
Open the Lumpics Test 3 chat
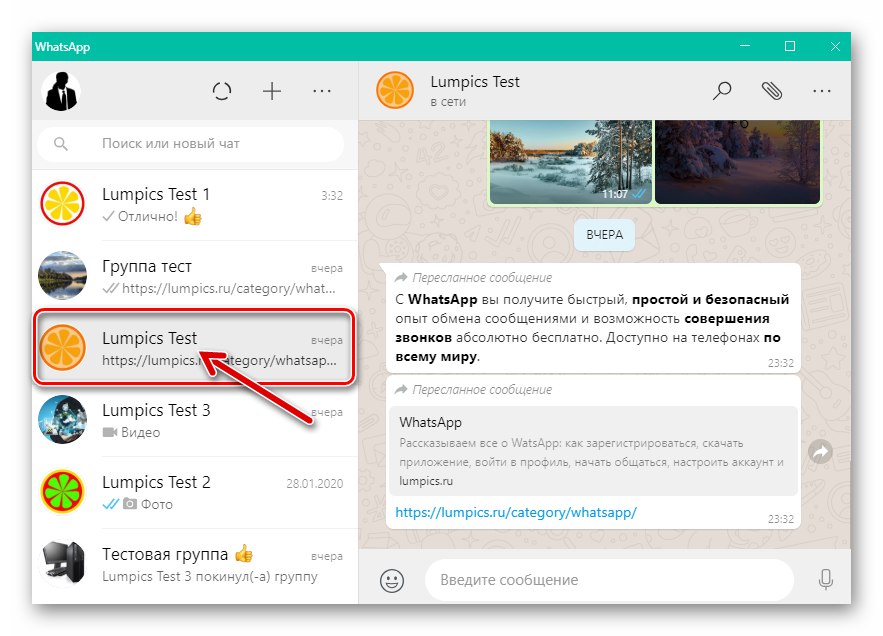[195, 420]
